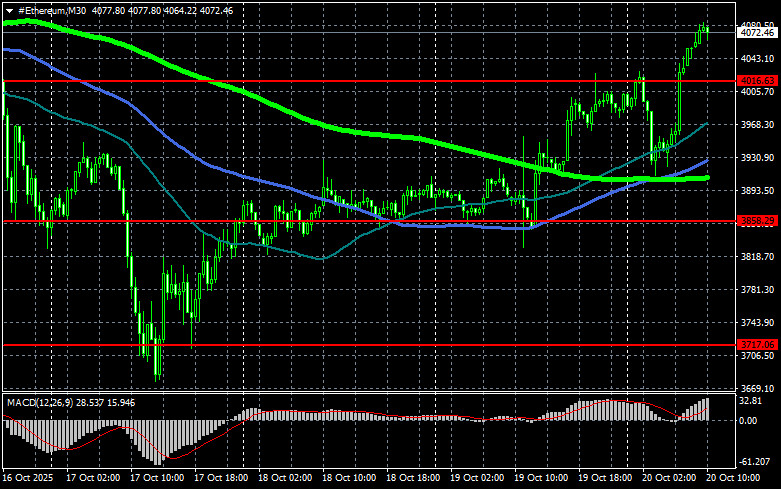Click the 3706.50 price axis value
Screen dimensions: 781x489
tap(757, 356)
